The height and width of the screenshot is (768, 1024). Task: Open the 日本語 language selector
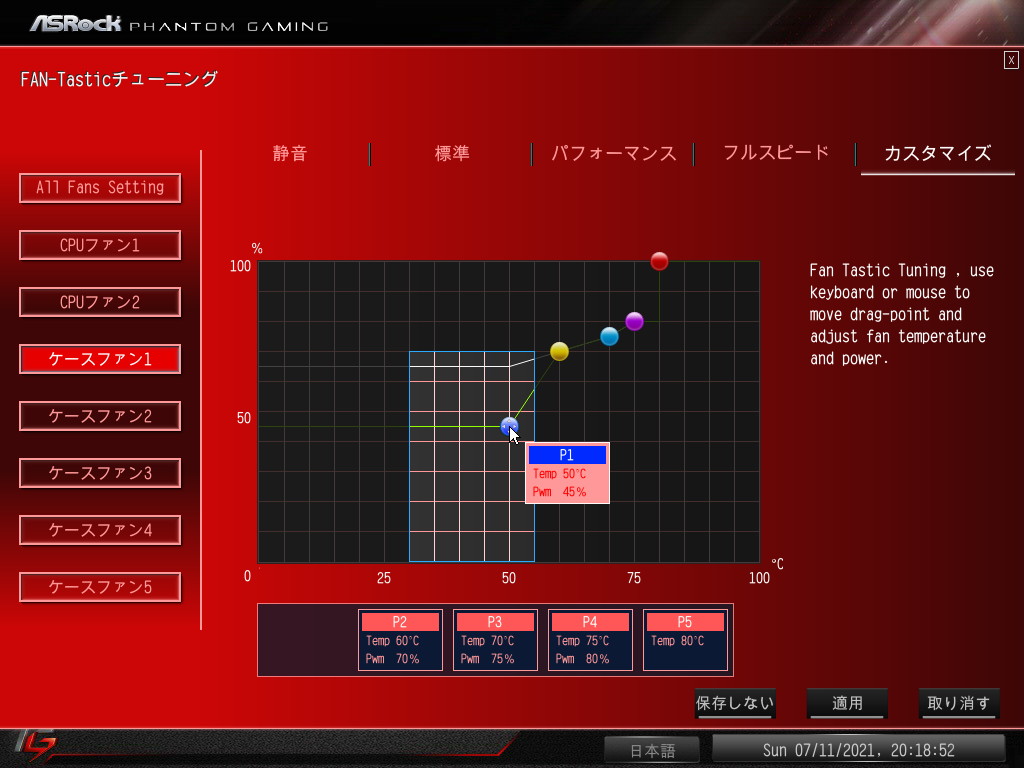(x=652, y=750)
